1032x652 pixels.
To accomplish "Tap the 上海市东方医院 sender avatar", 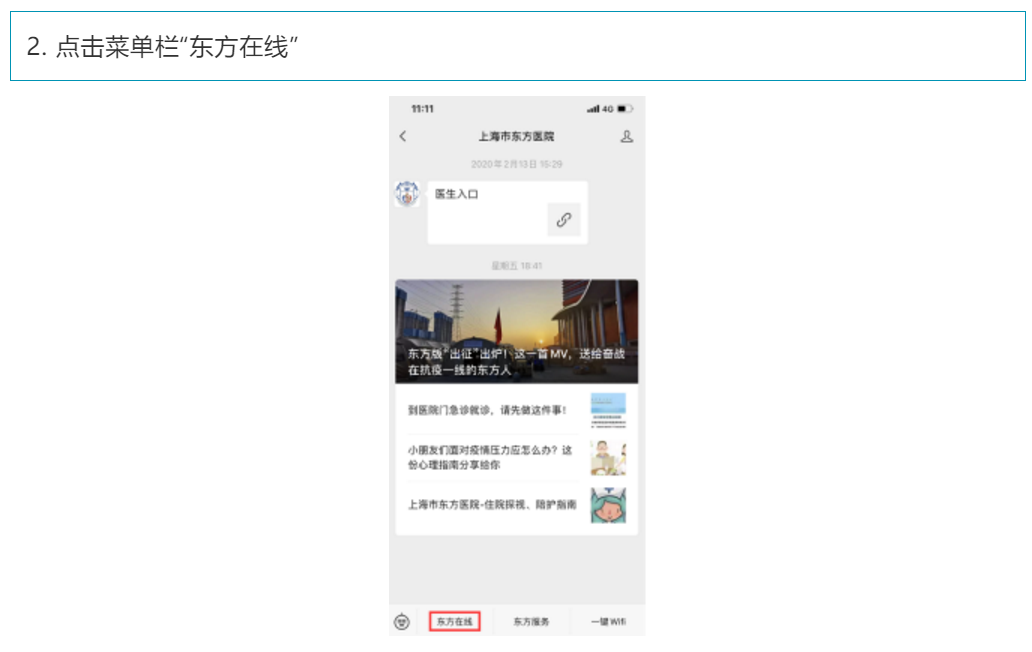I will [x=407, y=194].
